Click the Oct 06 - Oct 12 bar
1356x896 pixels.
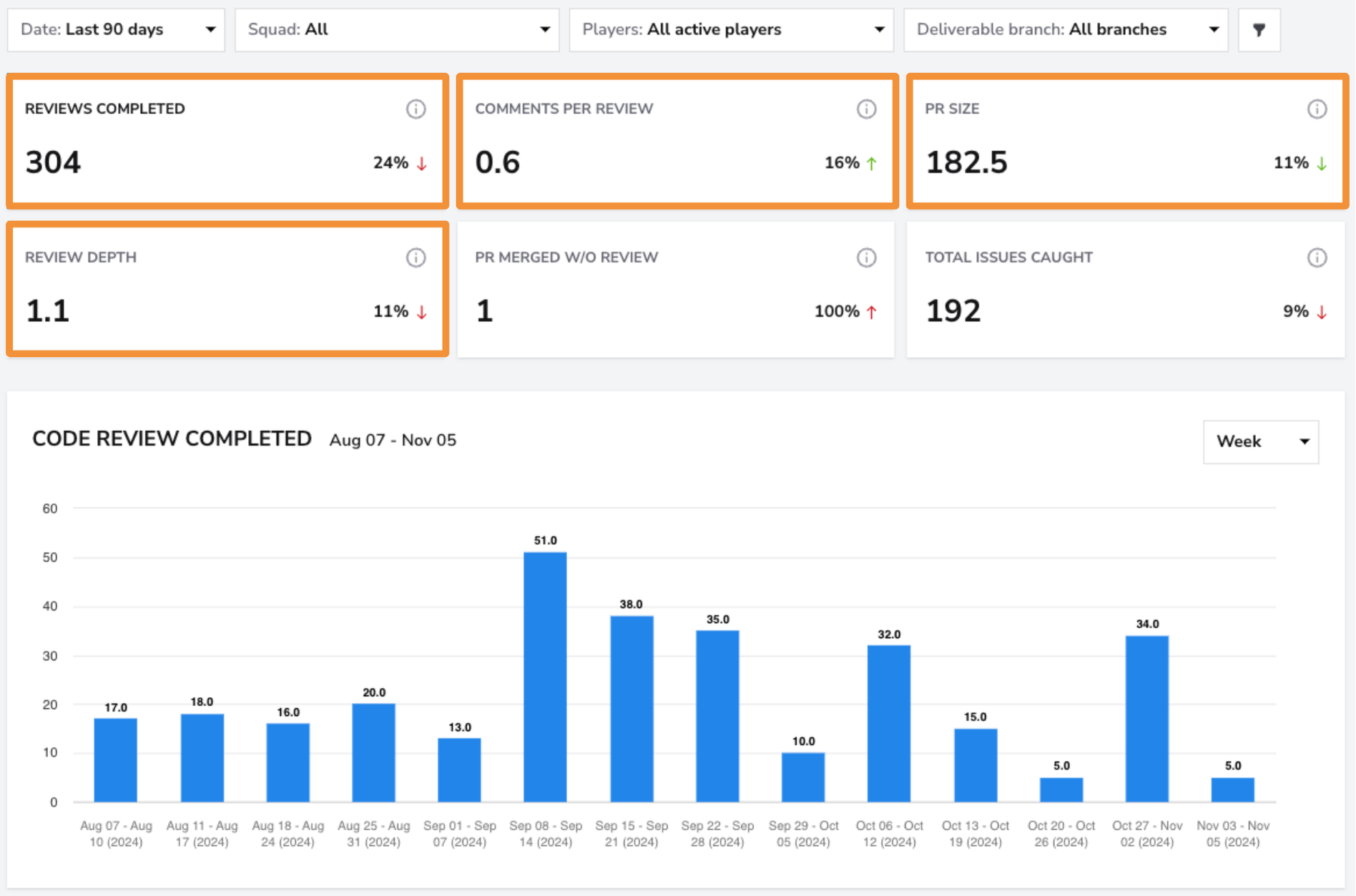(889, 724)
